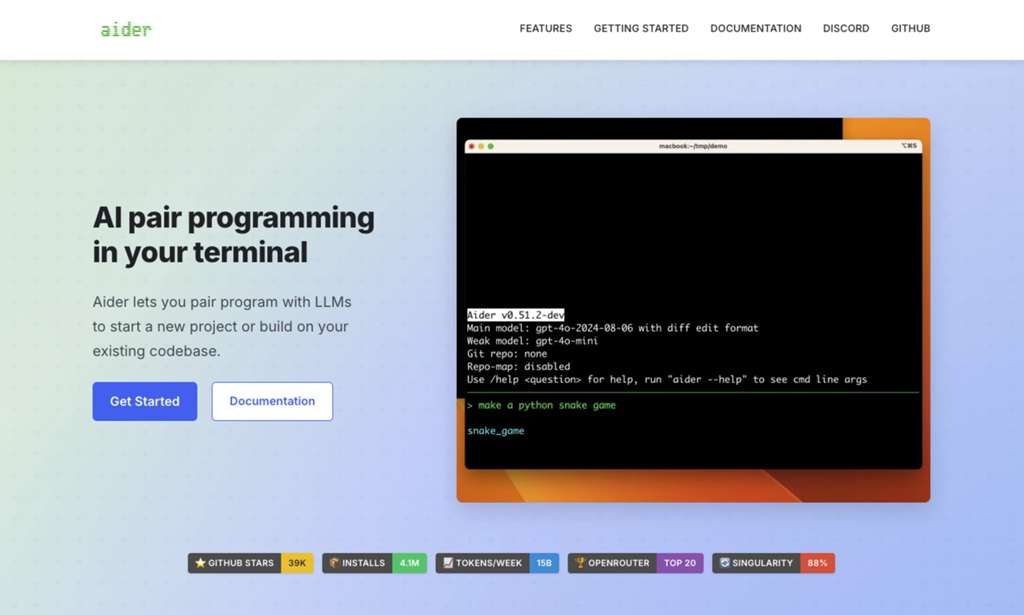Screen dimensions: 1024x615
Task: Click the Installs 4.1M badge
Action: (374, 563)
